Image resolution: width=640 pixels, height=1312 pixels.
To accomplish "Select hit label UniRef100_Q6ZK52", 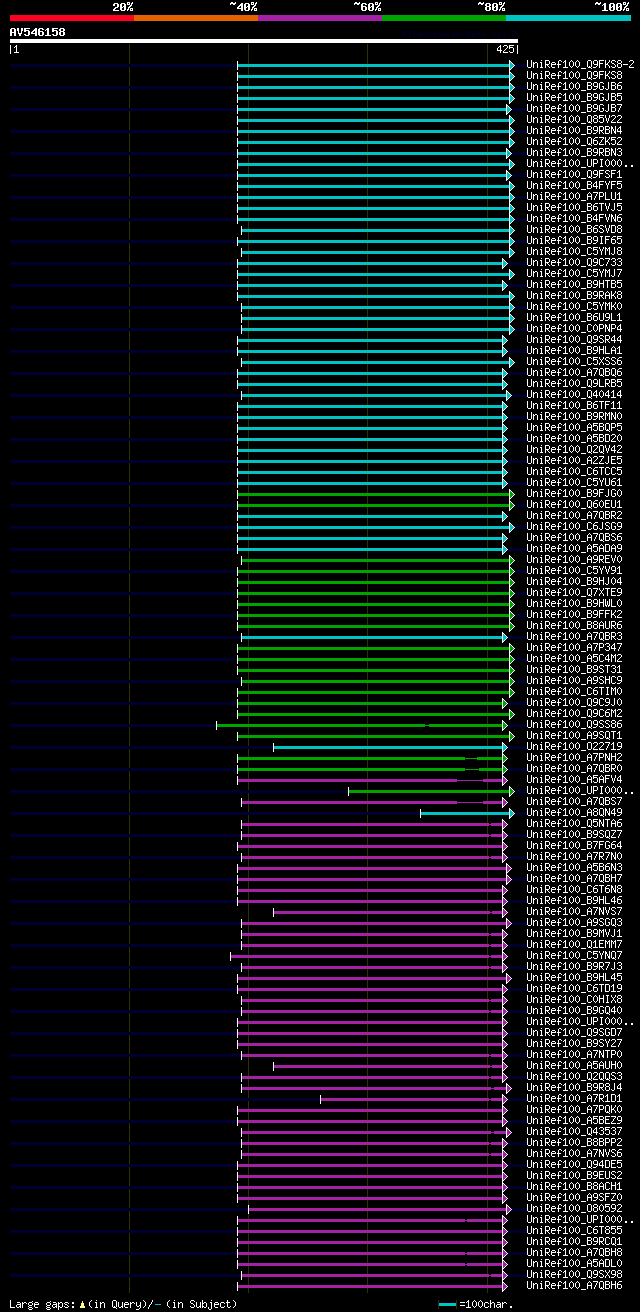I will pyautogui.click(x=575, y=141).
